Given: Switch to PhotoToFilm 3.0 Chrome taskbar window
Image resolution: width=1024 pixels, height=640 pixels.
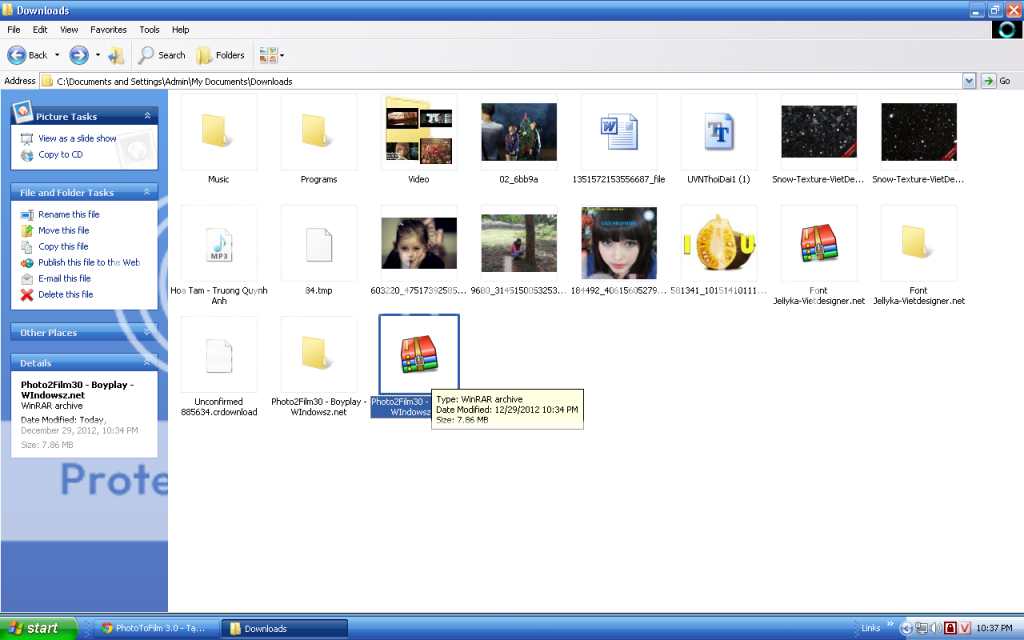Looking at the screenshot, I should click(156, 628).
